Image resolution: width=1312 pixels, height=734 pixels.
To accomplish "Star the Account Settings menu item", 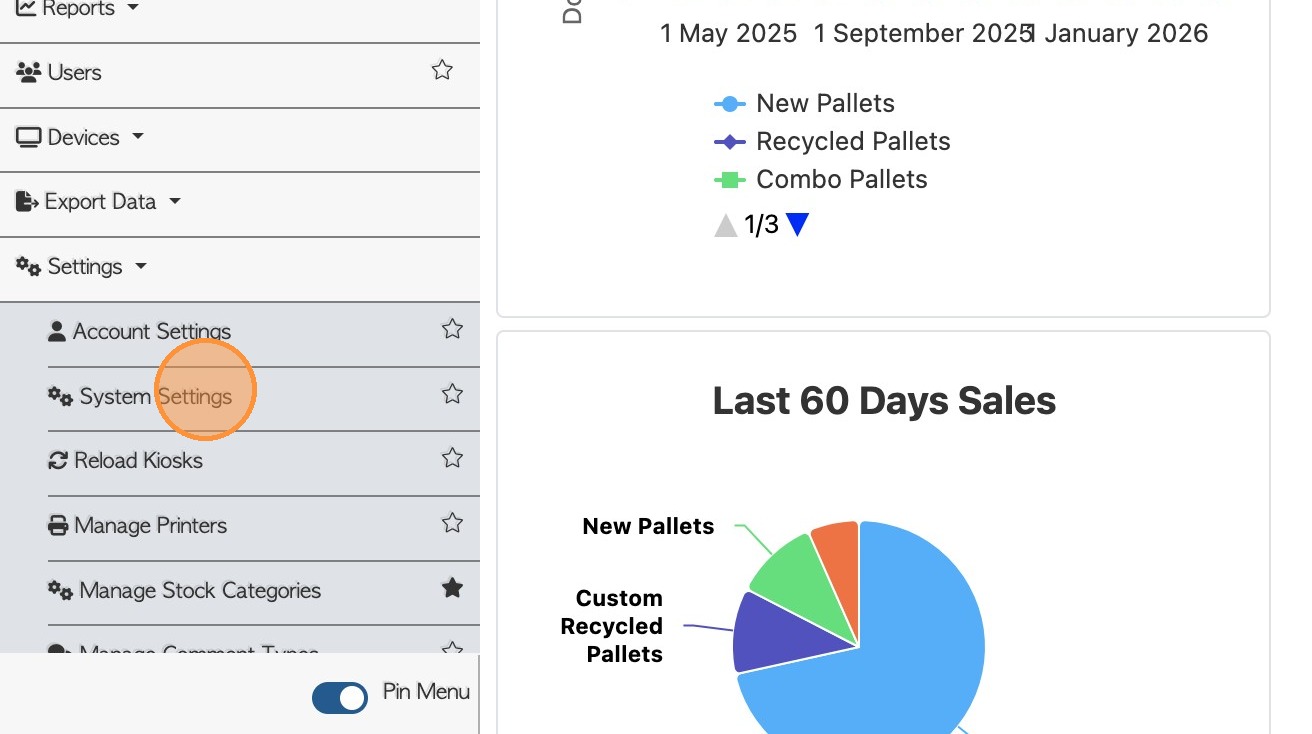I will point(452,329).
